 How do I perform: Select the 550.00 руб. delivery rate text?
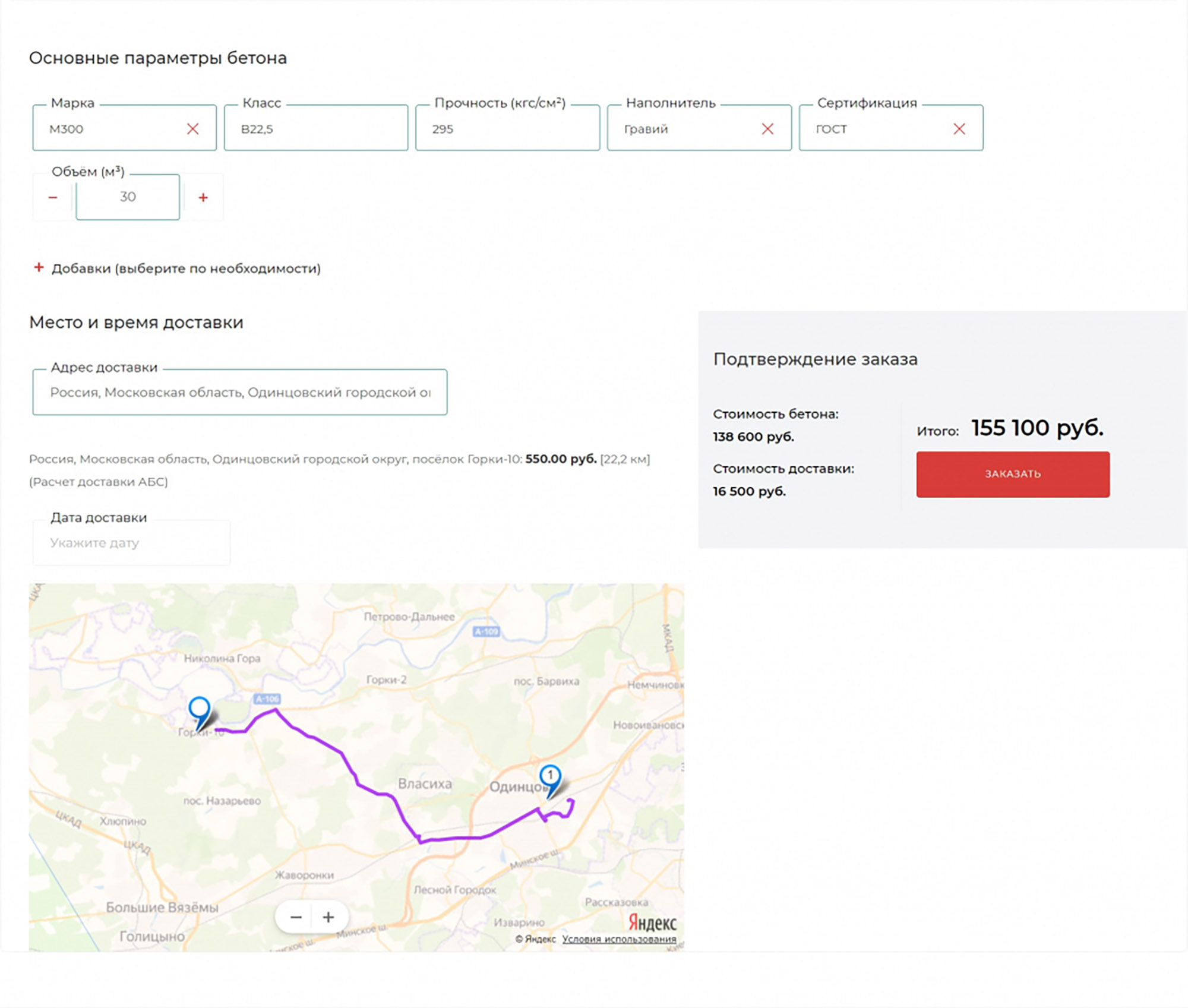tap(561, 459)
